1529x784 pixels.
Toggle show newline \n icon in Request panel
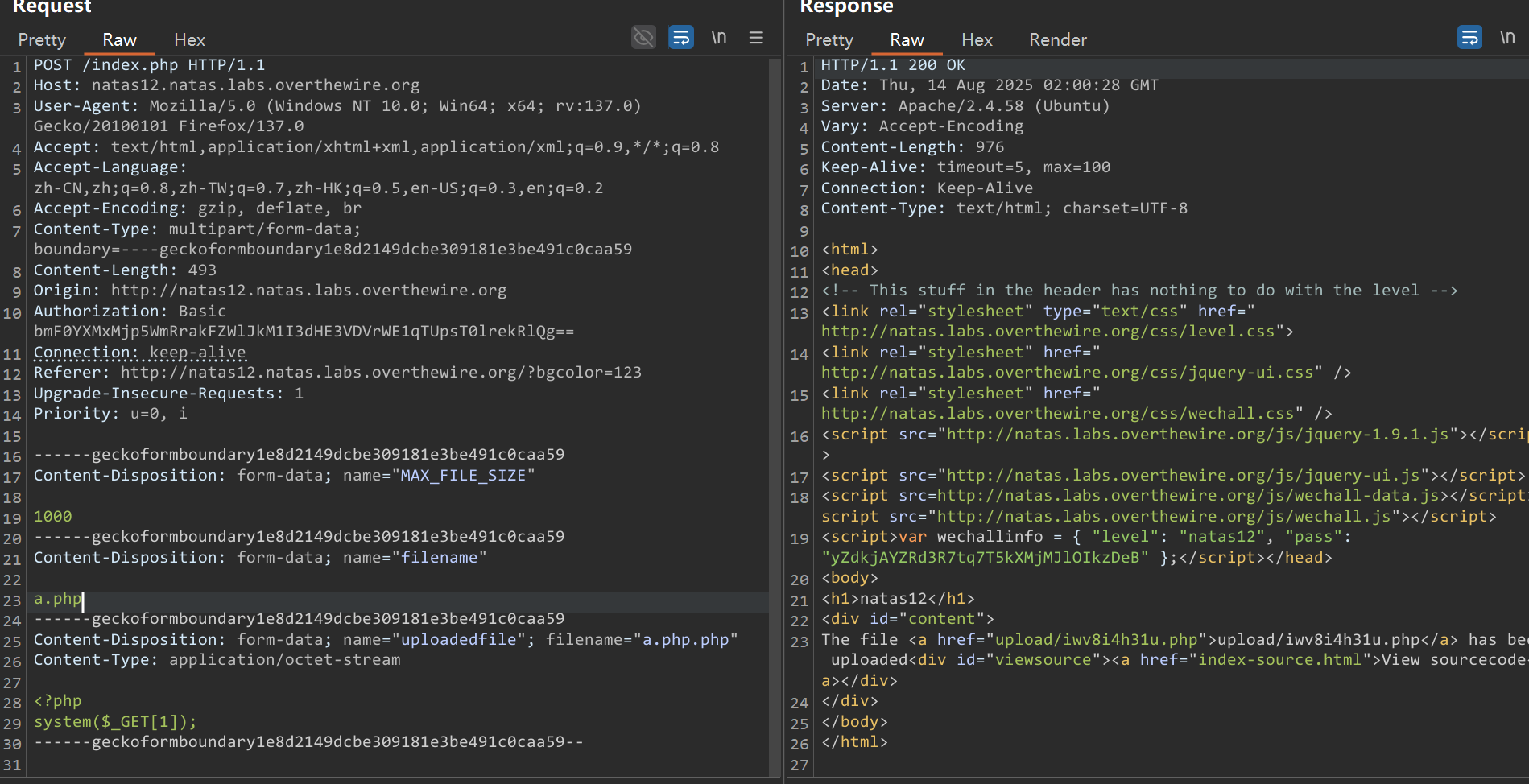click(719, 37)
